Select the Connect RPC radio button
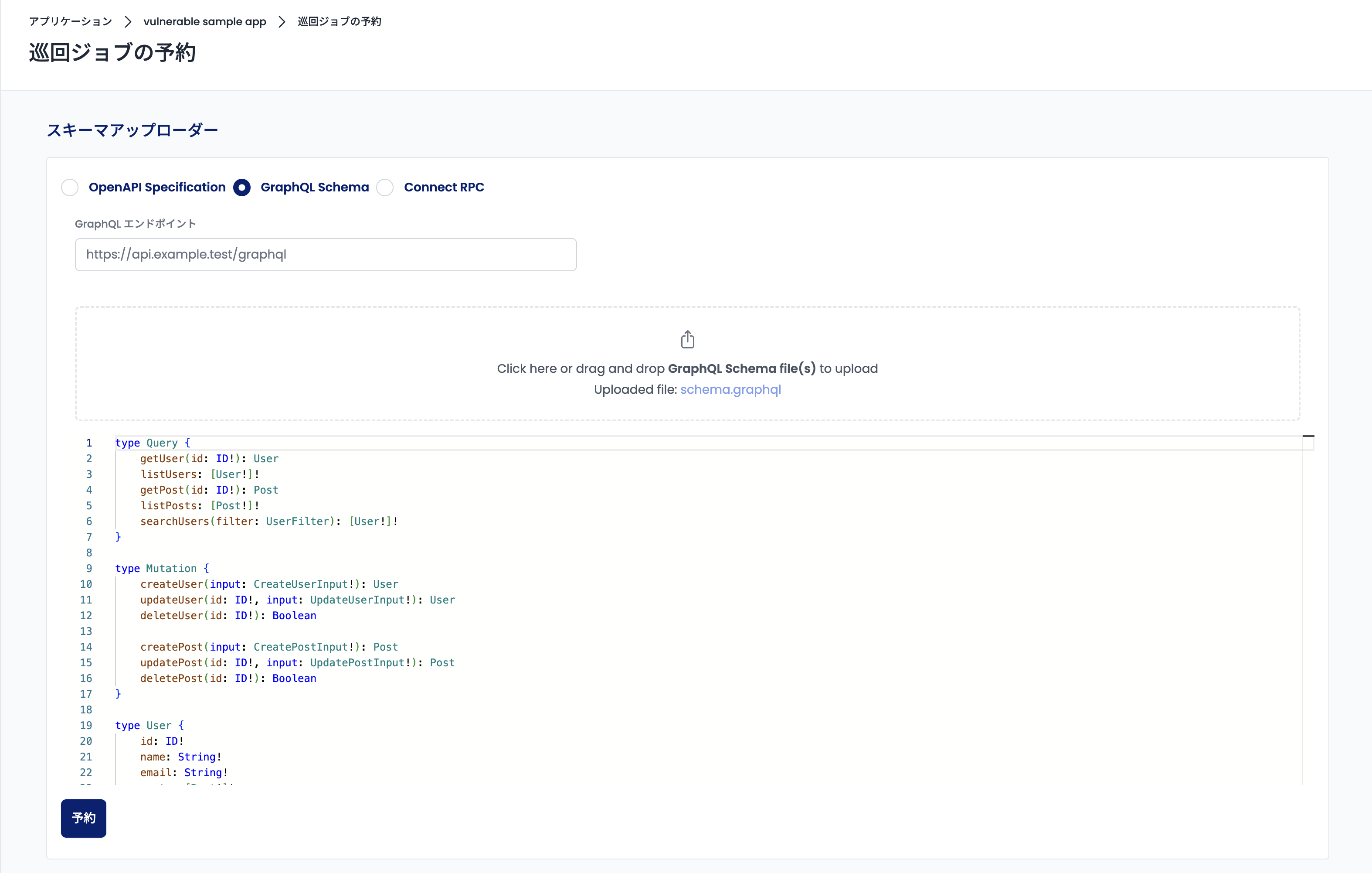 385,188
